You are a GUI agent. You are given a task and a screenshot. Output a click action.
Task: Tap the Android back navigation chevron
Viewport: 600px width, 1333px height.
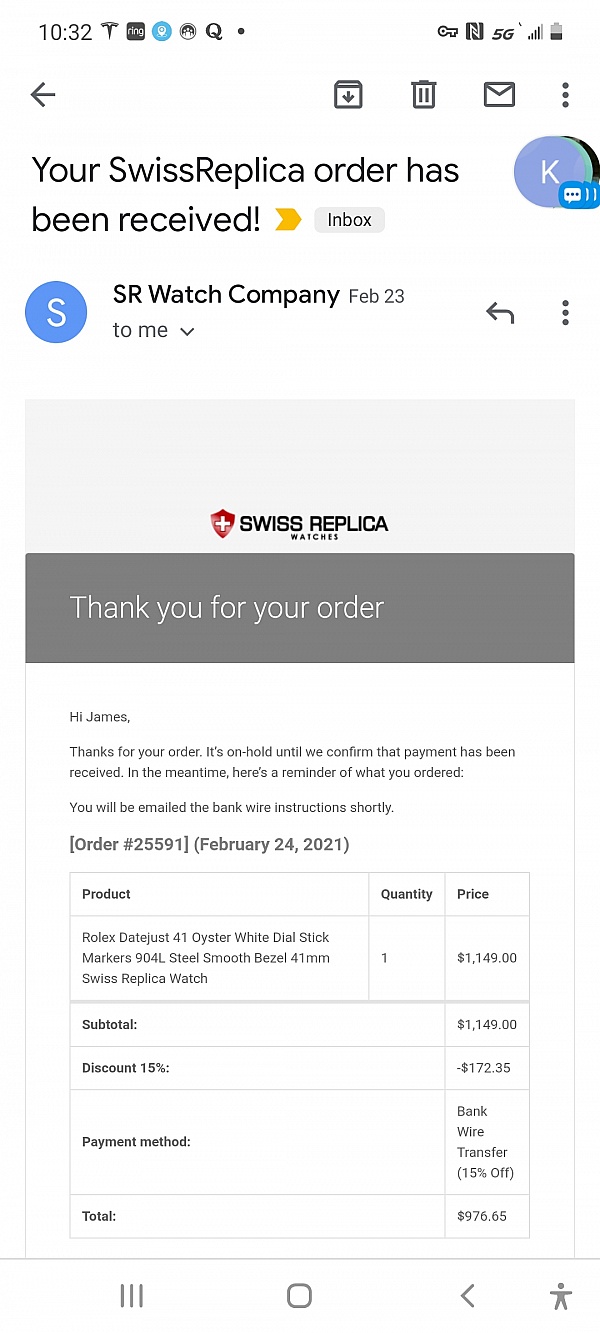pyautogui.click(x=467, y=1296)
